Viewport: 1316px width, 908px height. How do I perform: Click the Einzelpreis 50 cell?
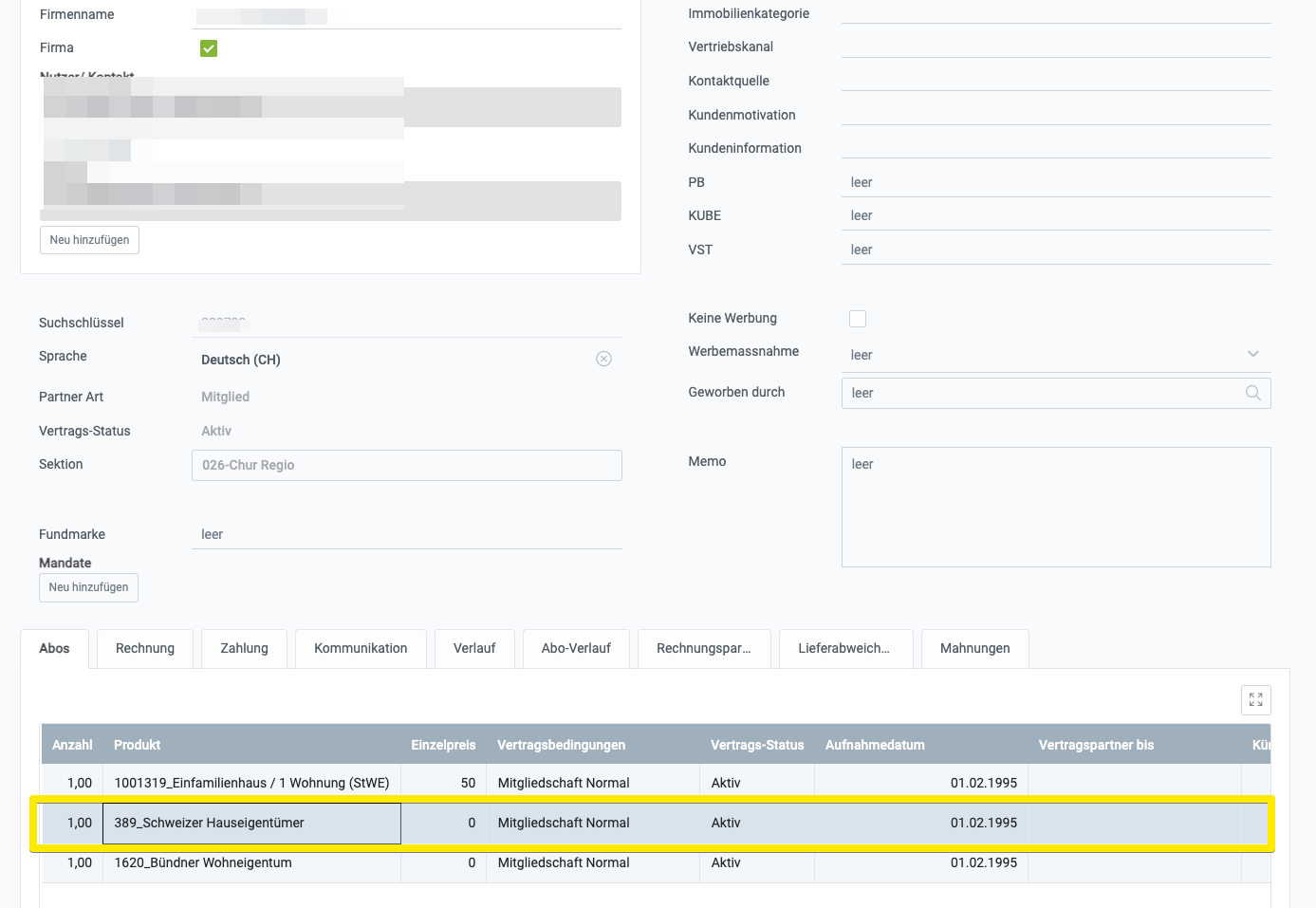(443, 783)
